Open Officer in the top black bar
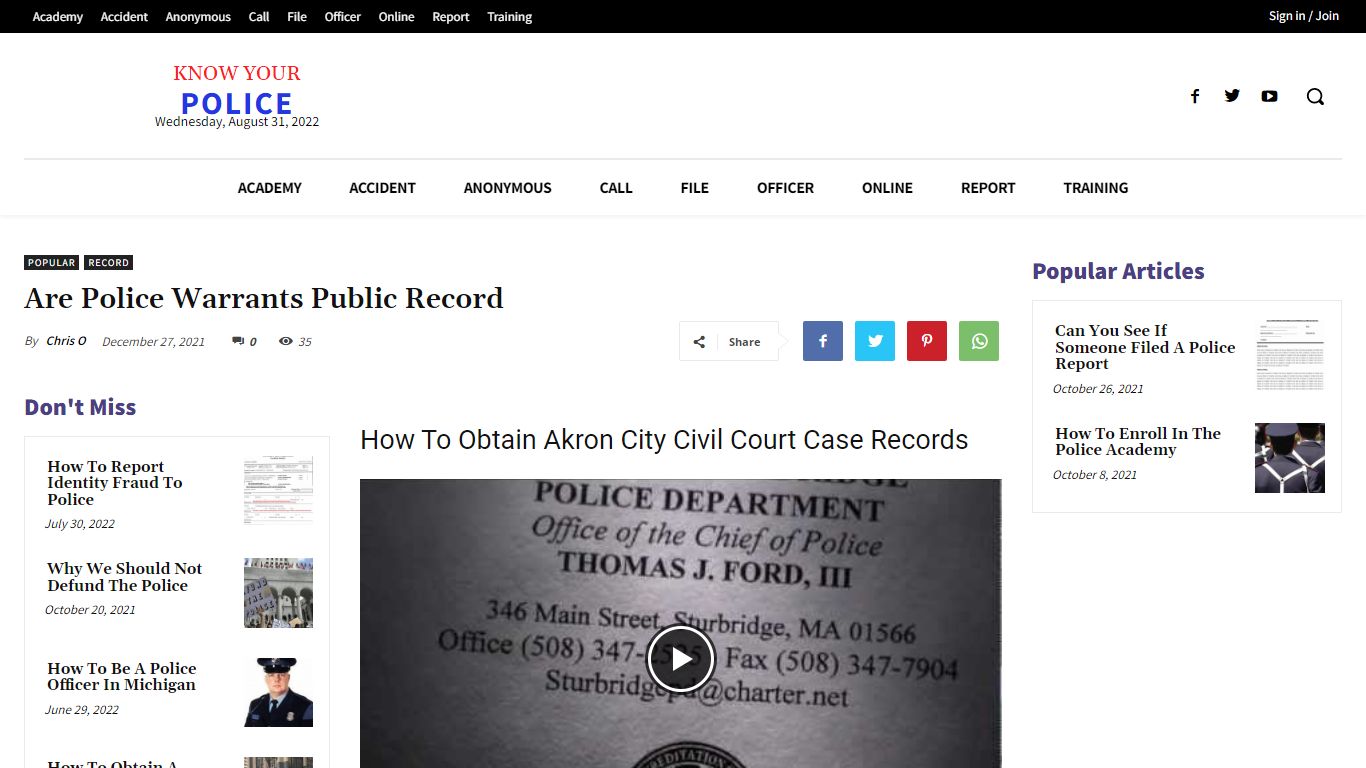The height and width of the screenshot is (768, 1366). tap(342, 17)
